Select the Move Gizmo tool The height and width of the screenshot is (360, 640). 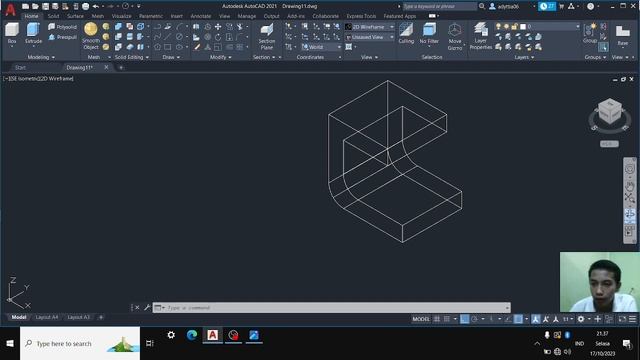pyautogui.click(x=455, y=36)
